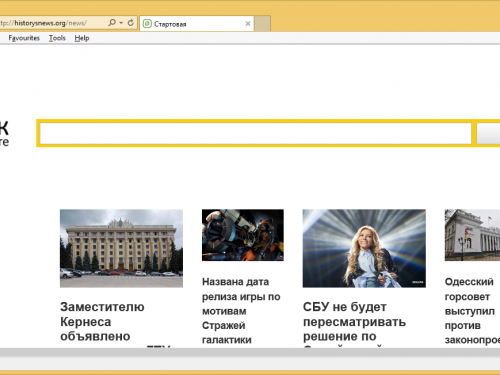Open the Favourites menu
Viewport: 500px width, 375px height.
click(x=24, y=38)
